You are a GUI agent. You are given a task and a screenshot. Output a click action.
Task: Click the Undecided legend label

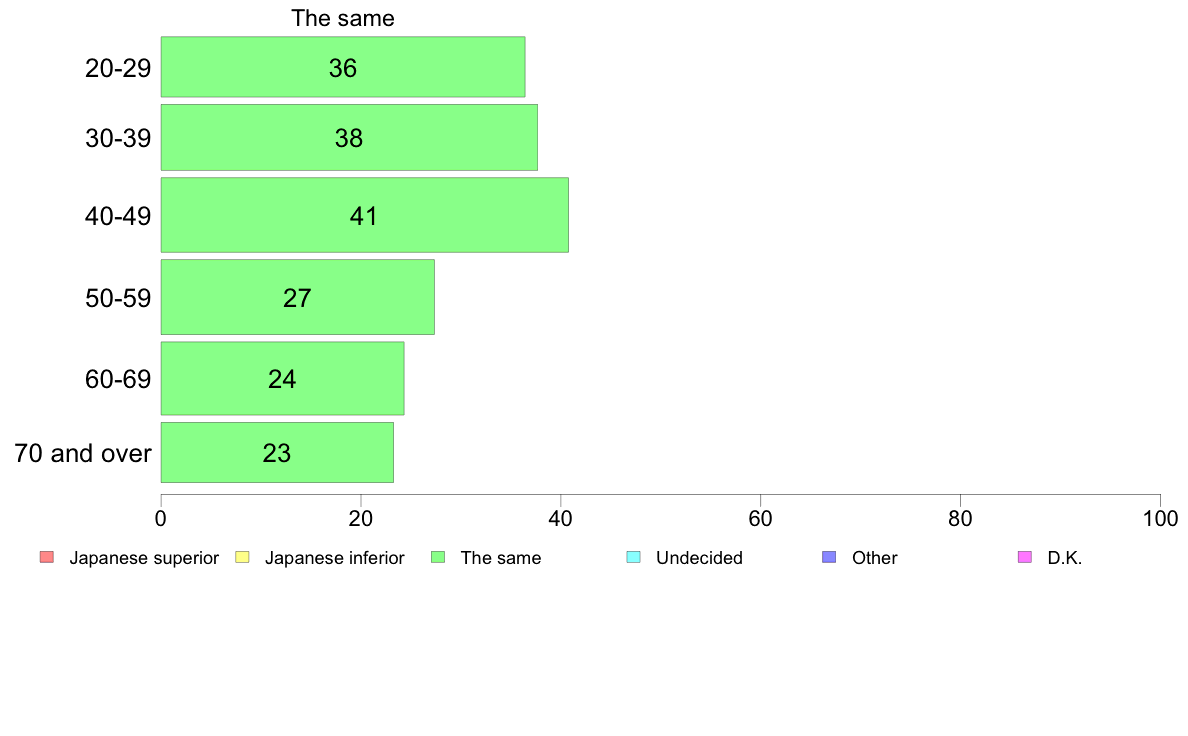tap(699, 558)
